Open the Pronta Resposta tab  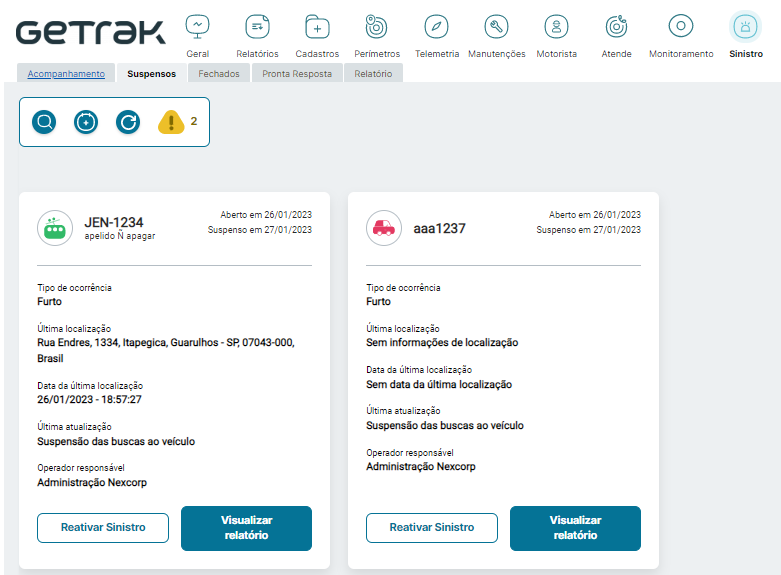click(x=297, y=74)
